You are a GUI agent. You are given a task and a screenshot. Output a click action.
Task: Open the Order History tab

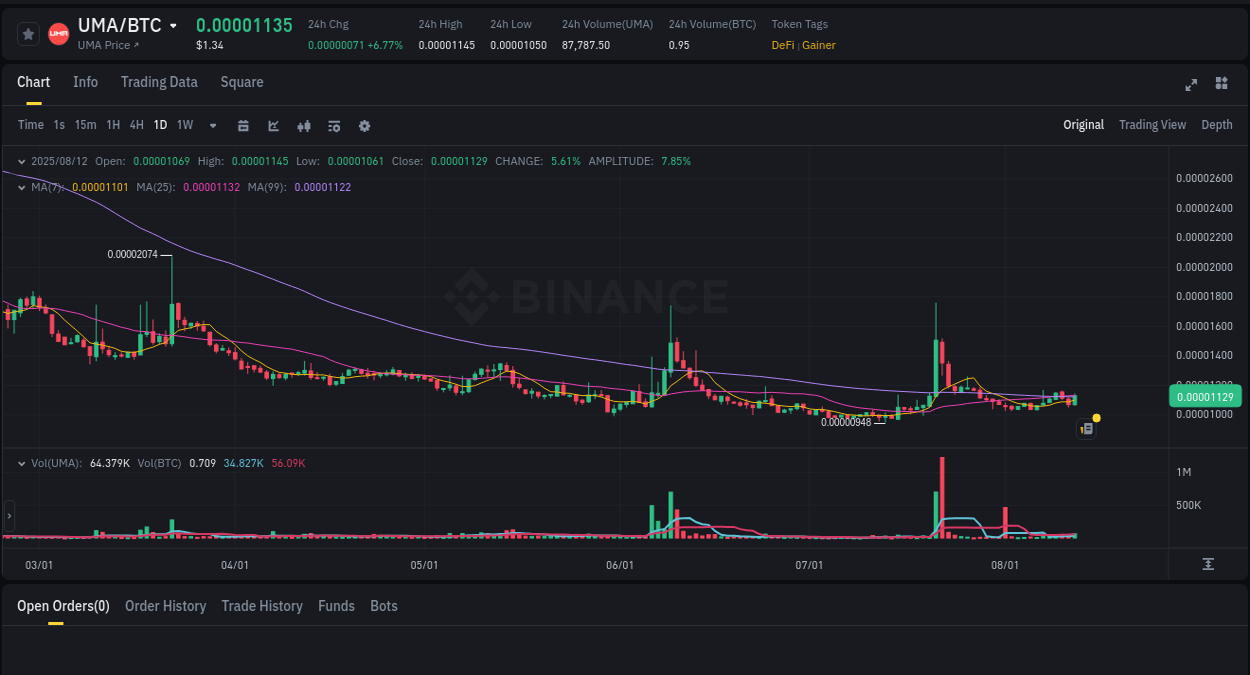point(165,606)
